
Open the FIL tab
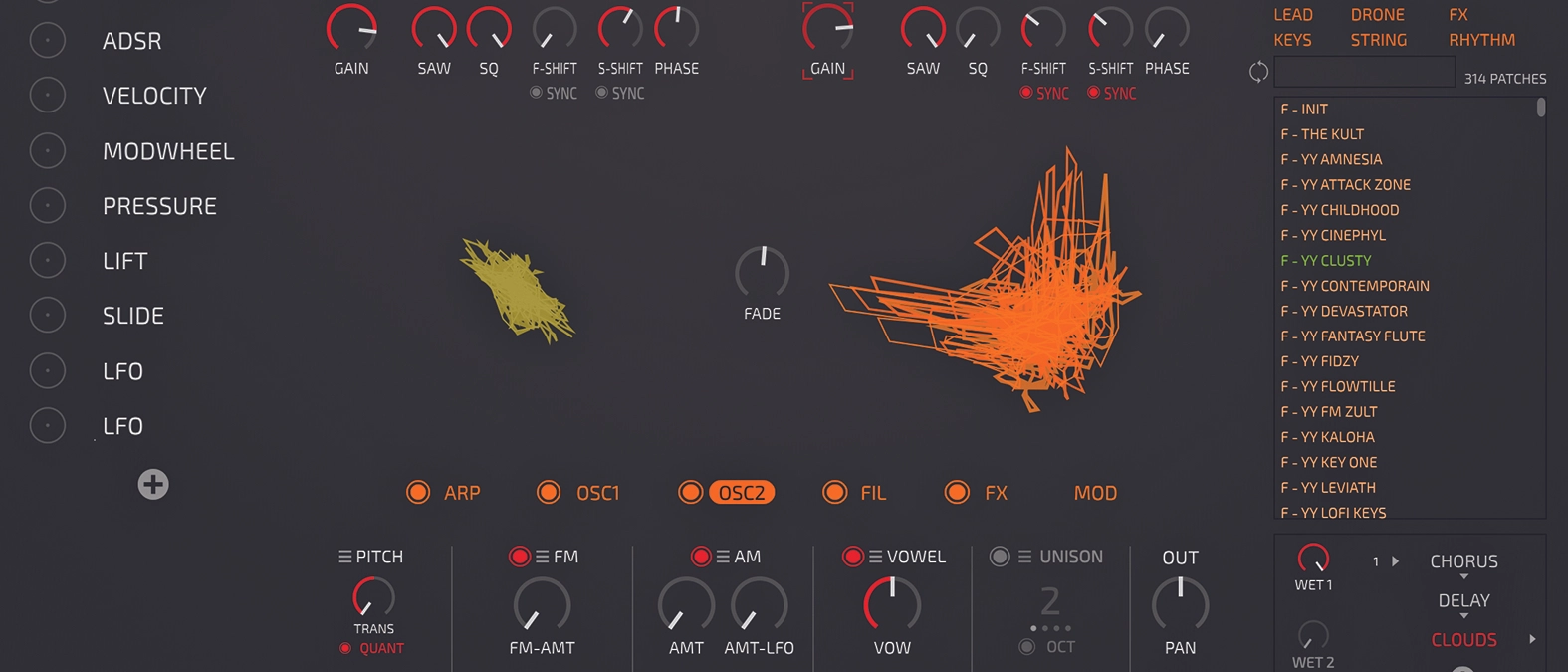coord(873,493)
